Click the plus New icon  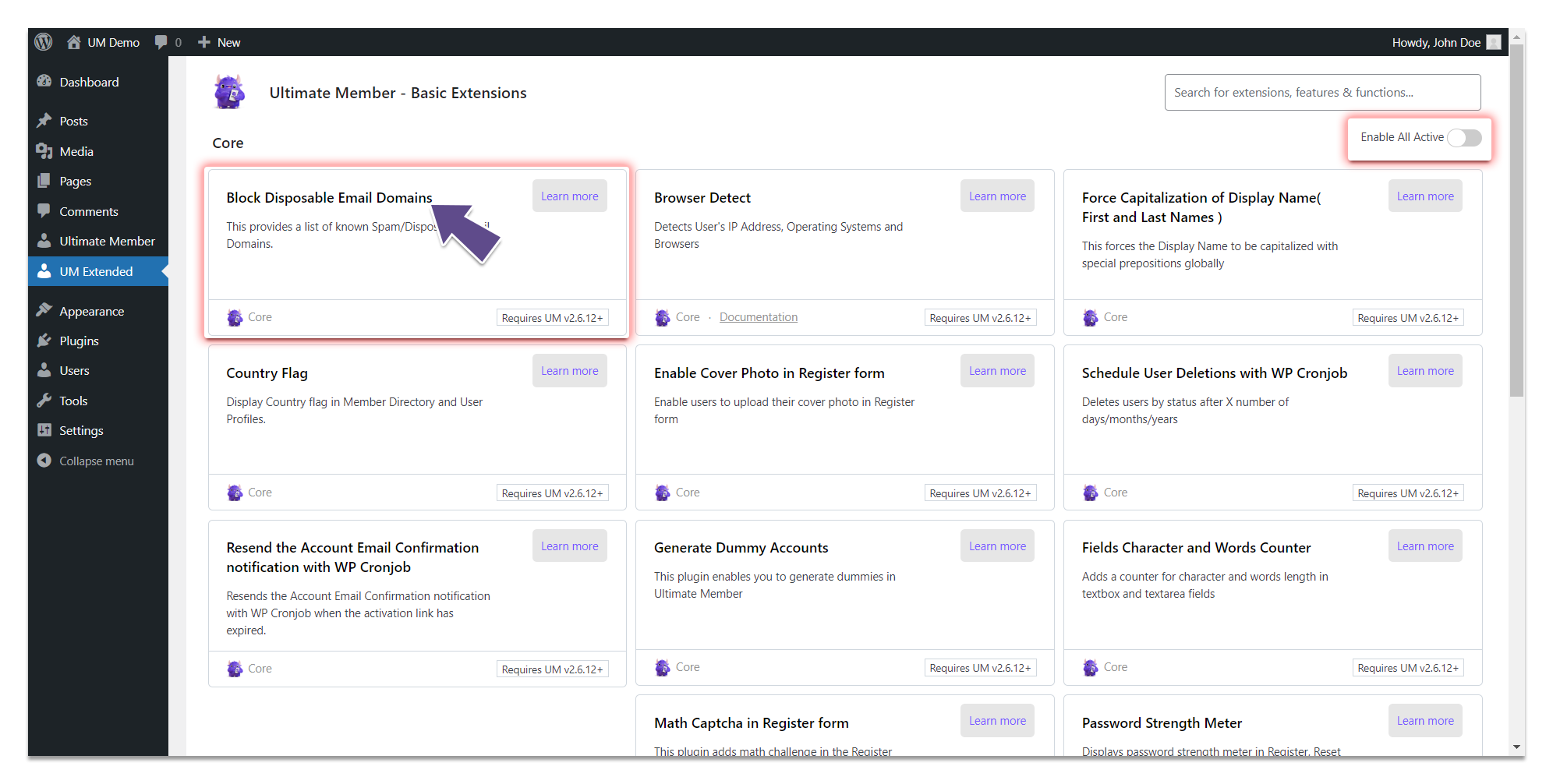[x=204, y=42]
